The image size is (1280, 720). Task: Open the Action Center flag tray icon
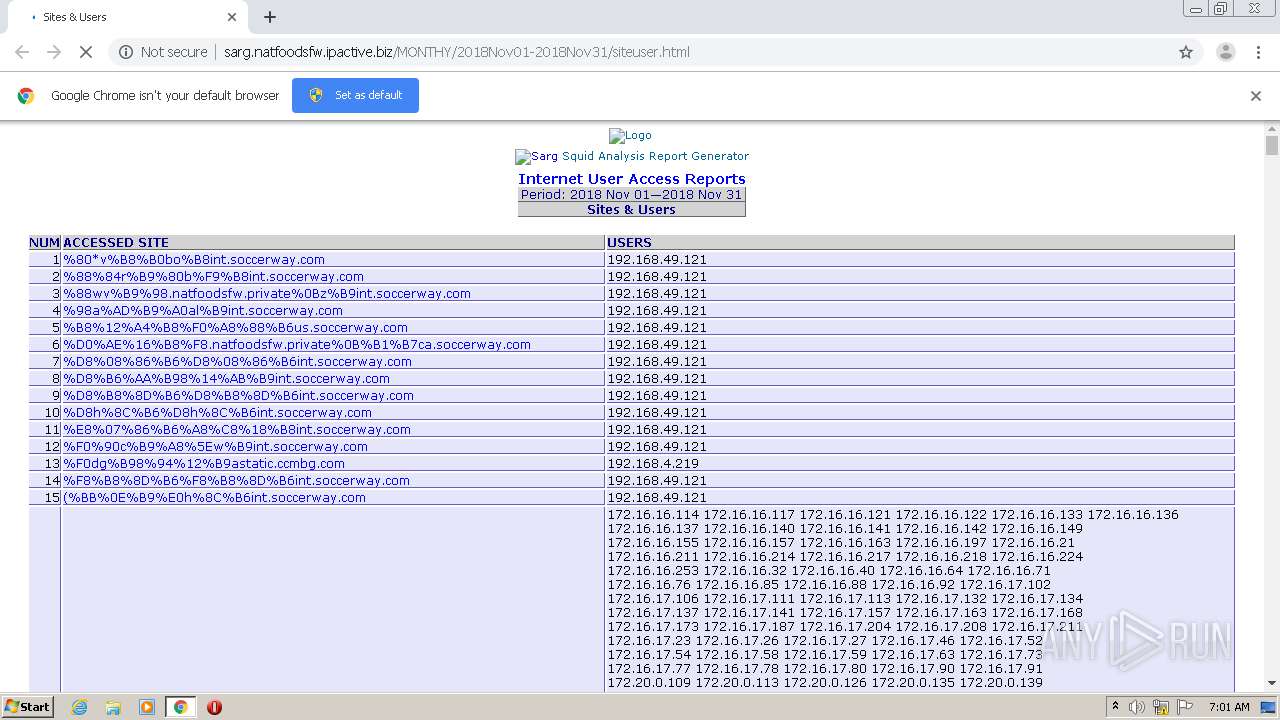click(1186, 706)
